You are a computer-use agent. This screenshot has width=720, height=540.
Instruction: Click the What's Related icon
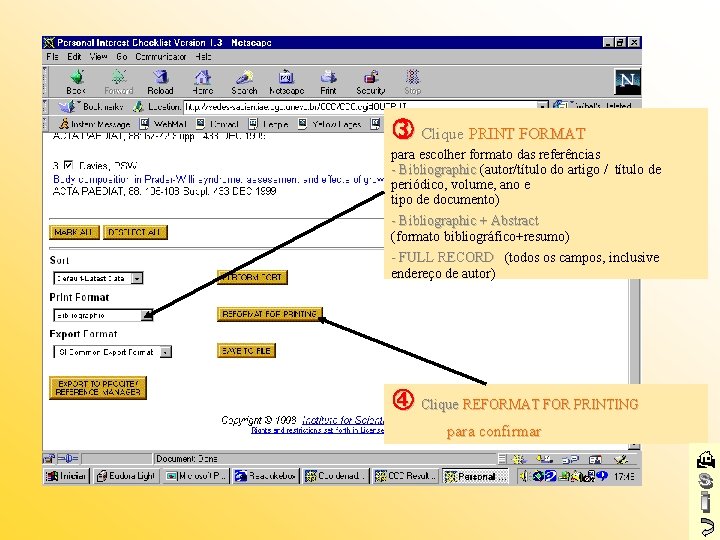560,106
